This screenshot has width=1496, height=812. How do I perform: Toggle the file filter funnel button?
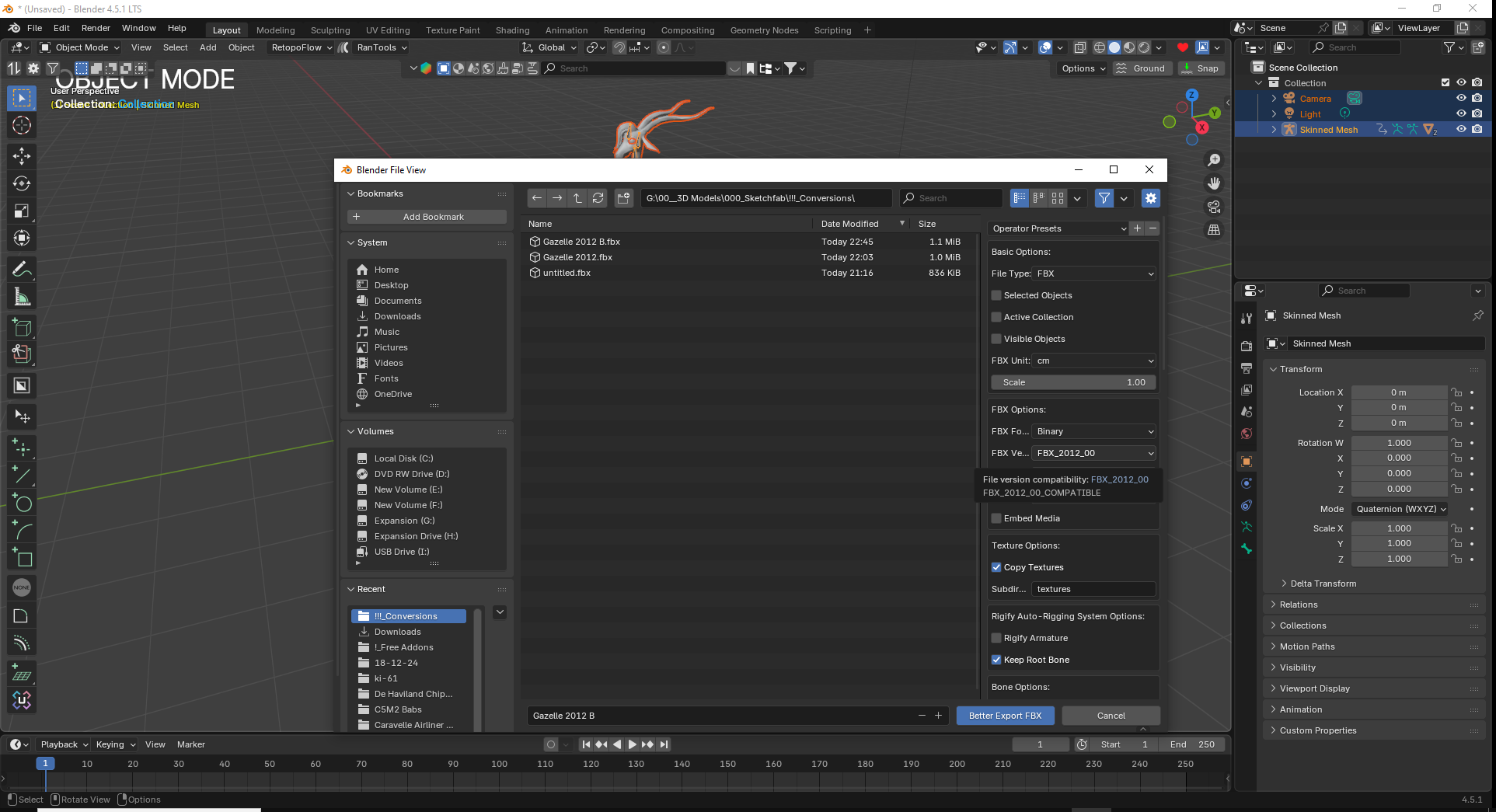tap(1104, 198)
